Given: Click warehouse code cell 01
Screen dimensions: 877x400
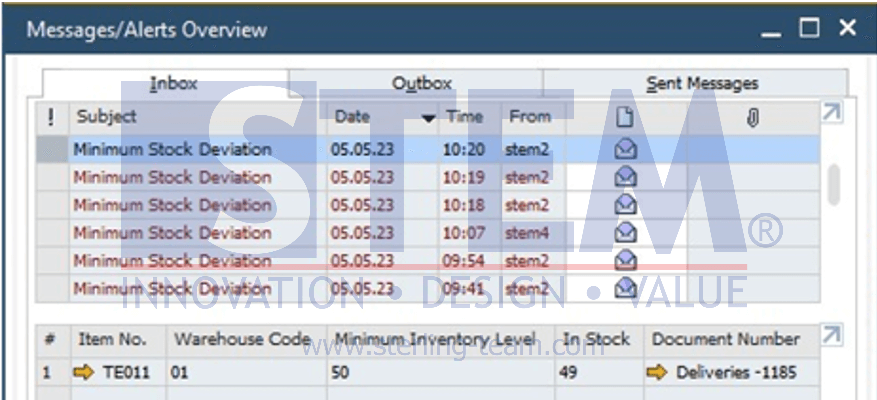Looking at the screenshot, I should [247, 373].
